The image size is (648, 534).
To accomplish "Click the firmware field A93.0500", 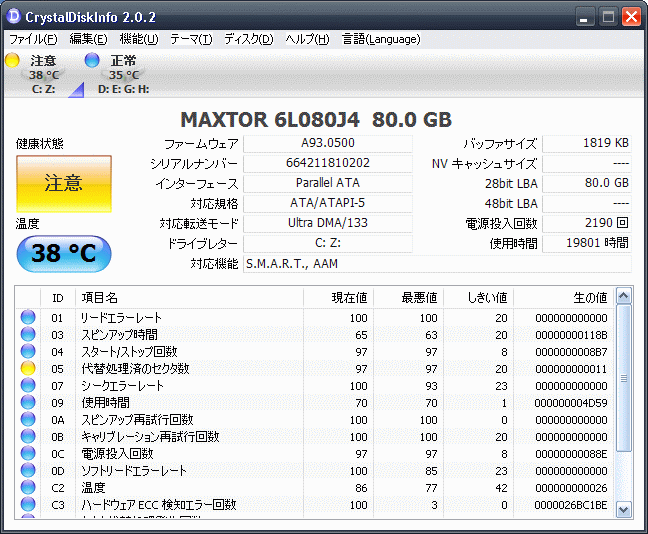I will coord(328,143).
